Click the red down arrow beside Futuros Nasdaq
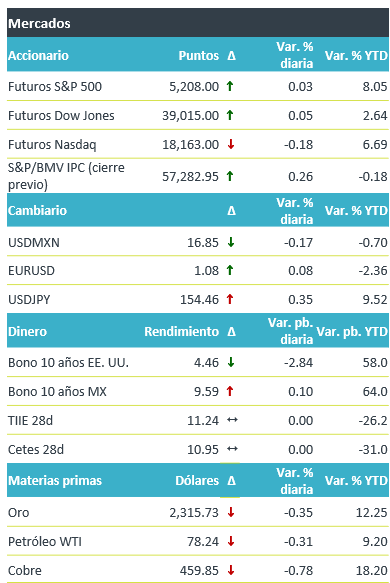This screenshot has width=390, height=583. click(x=231, y=144)
